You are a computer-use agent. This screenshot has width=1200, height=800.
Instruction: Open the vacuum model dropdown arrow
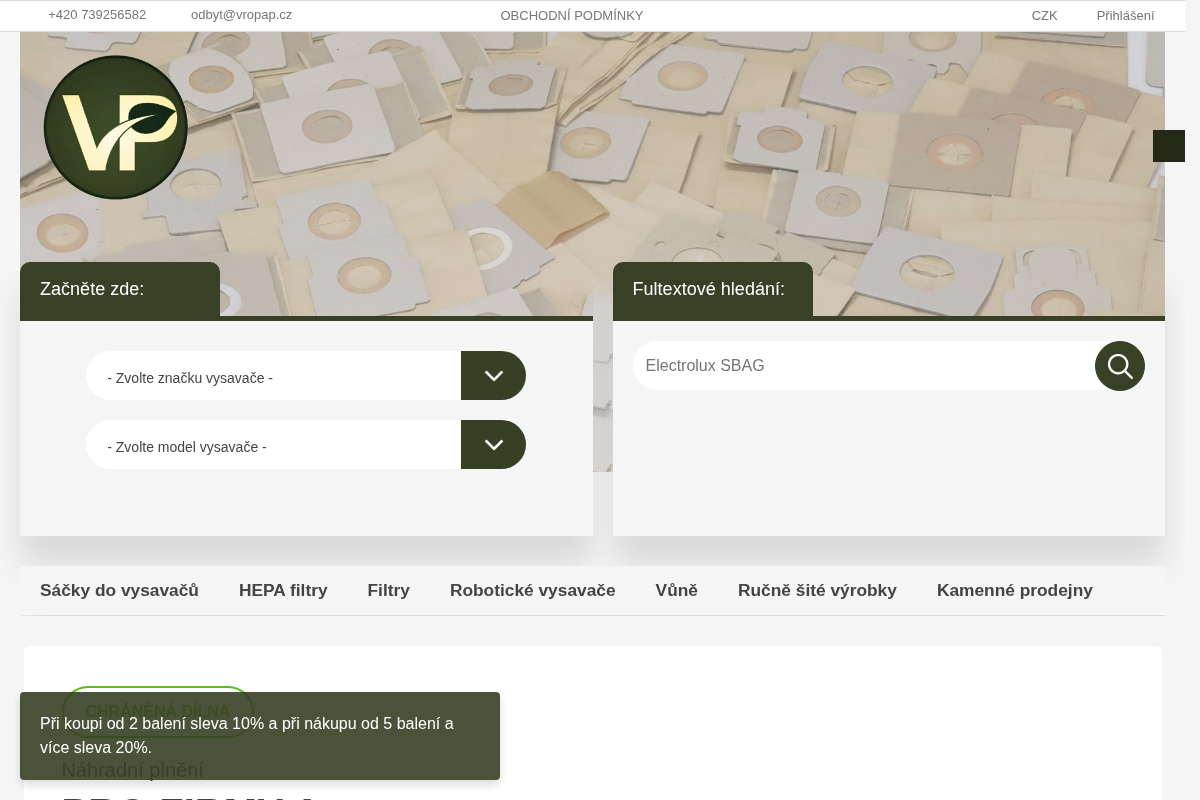[493, 445]
